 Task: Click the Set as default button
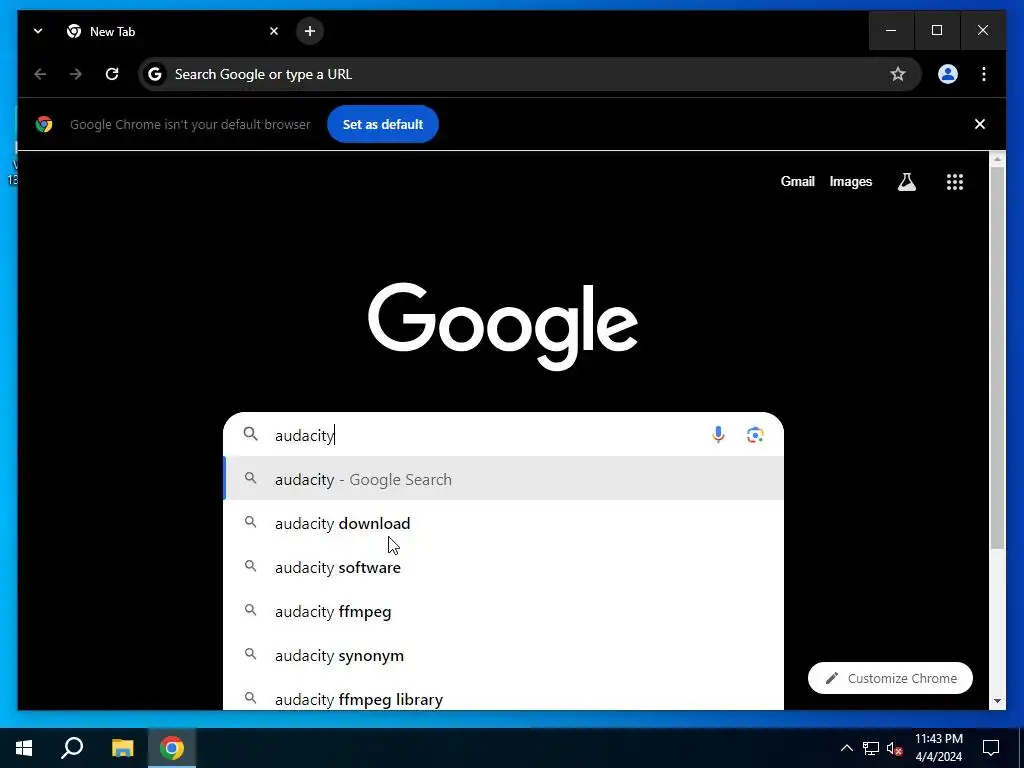[x=383, y=124]
